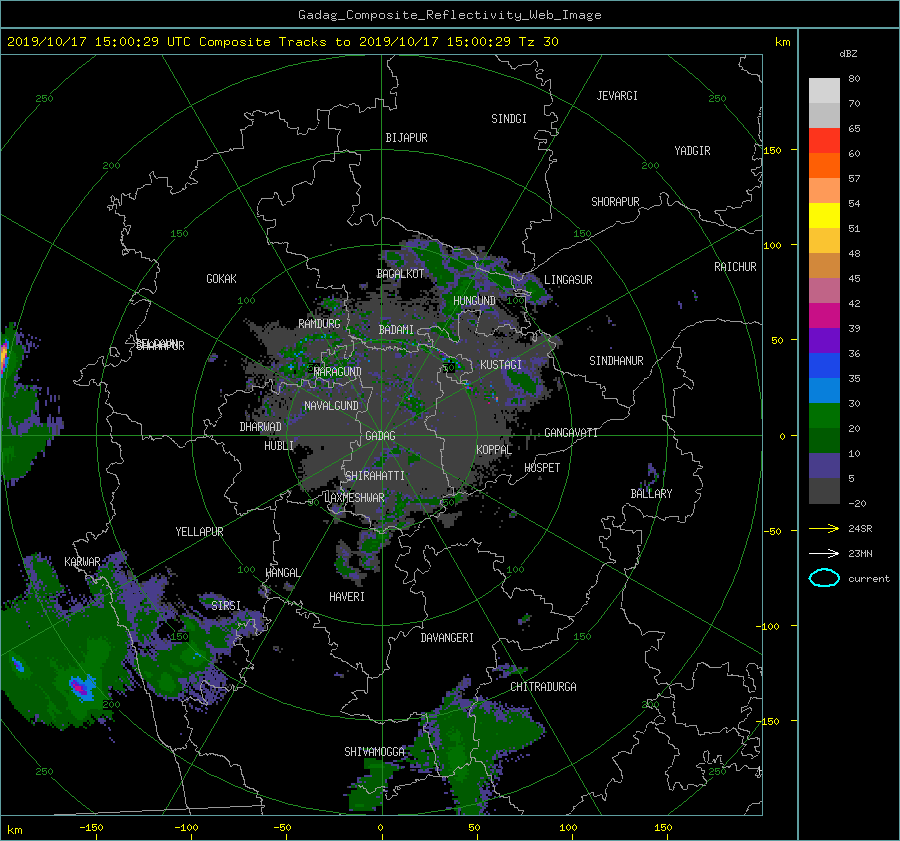The width and height of the screenshot is (900, 841).
Task: Click the 2019/10/17 15:00:29 UTC timestamp line
Action: pyautogui.click(x=282, y=41)
